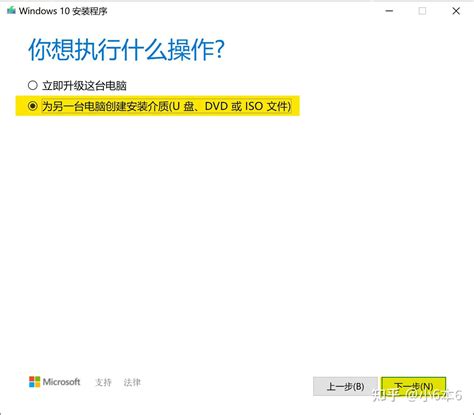Click the 下一步(N) button
This screenshot has height=415, width=474.
click(413, 387)
